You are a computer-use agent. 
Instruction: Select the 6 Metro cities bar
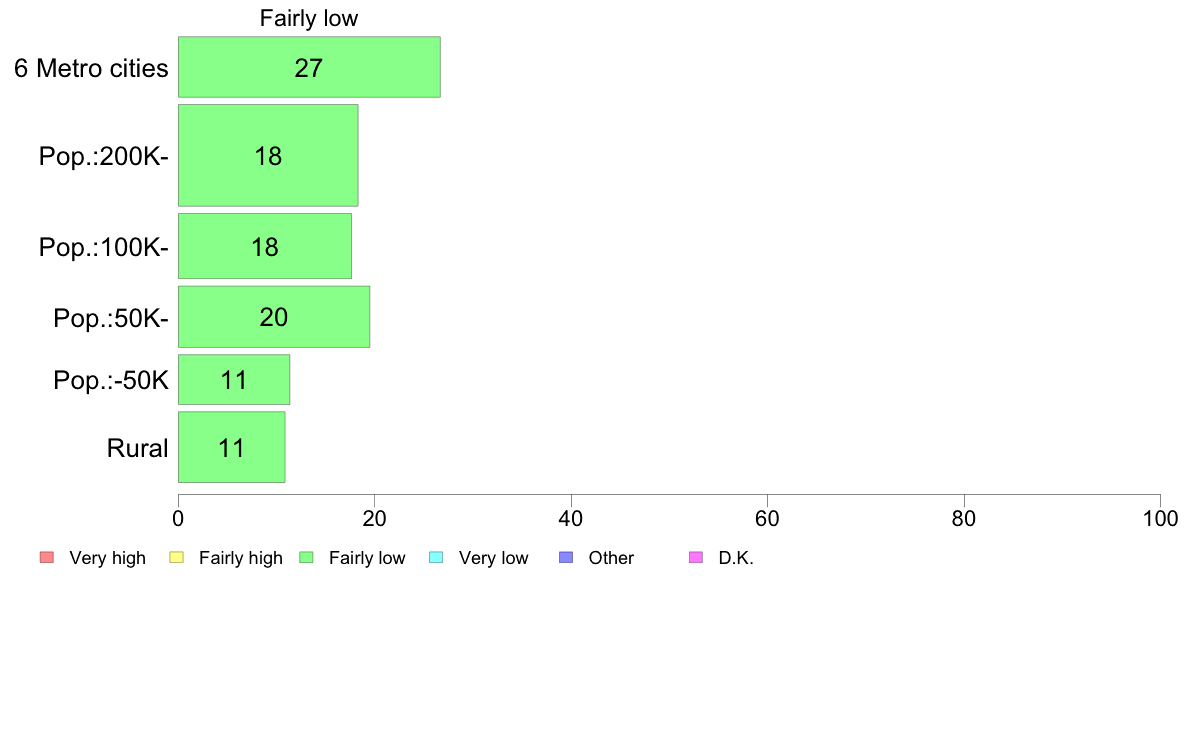click(309, 67)
